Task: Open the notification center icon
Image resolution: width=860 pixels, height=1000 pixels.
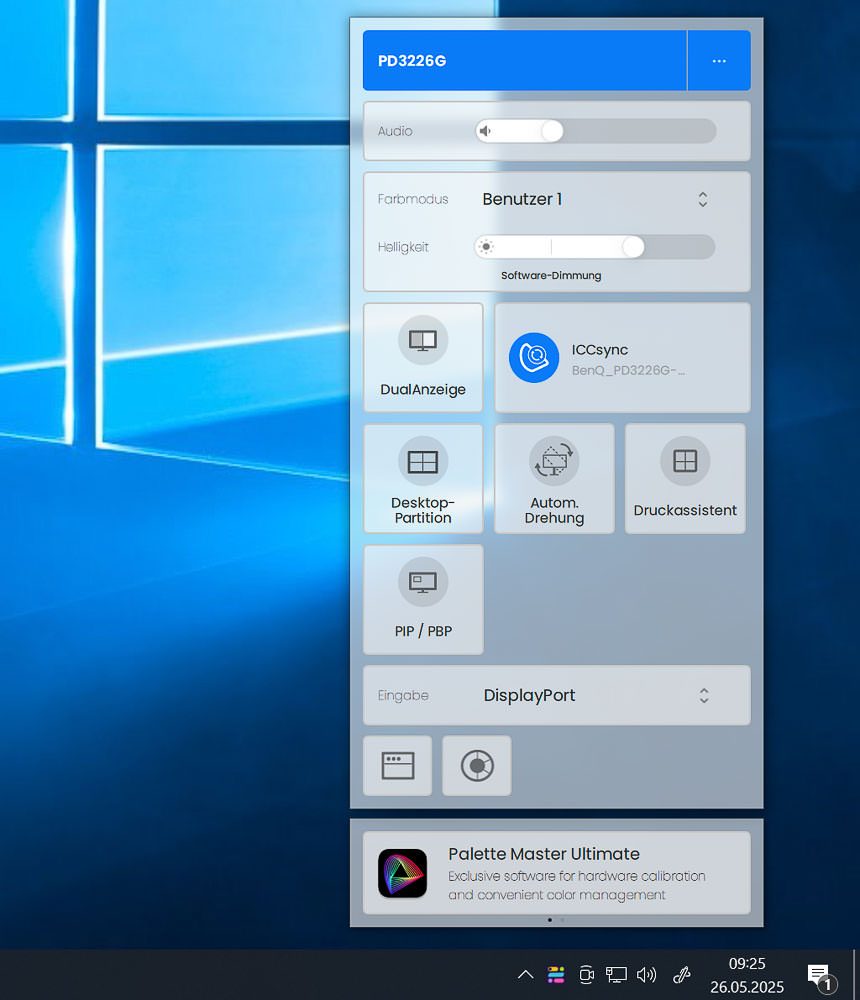Action: point(821,976)
